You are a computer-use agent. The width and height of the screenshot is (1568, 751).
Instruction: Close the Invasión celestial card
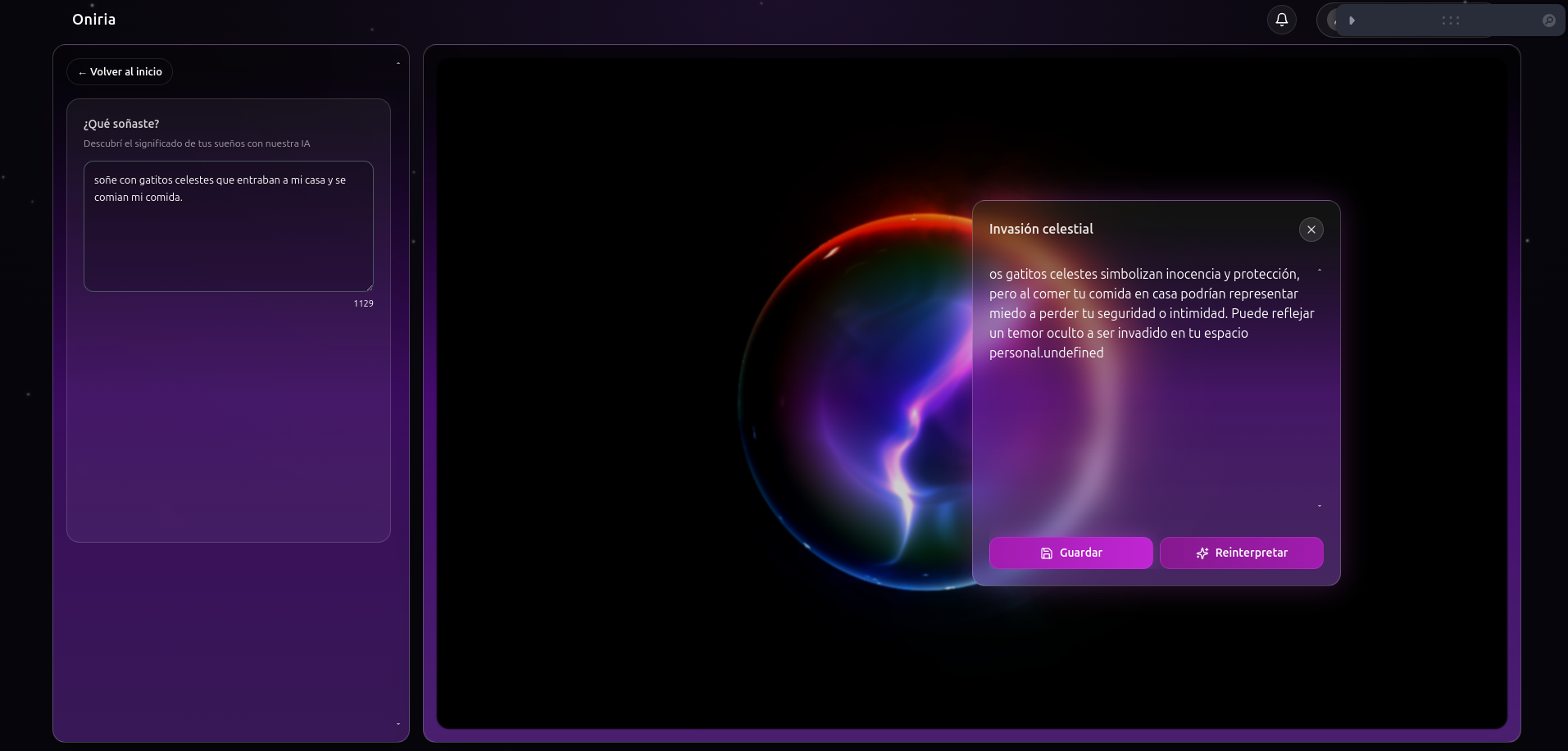coord(1311,230)
